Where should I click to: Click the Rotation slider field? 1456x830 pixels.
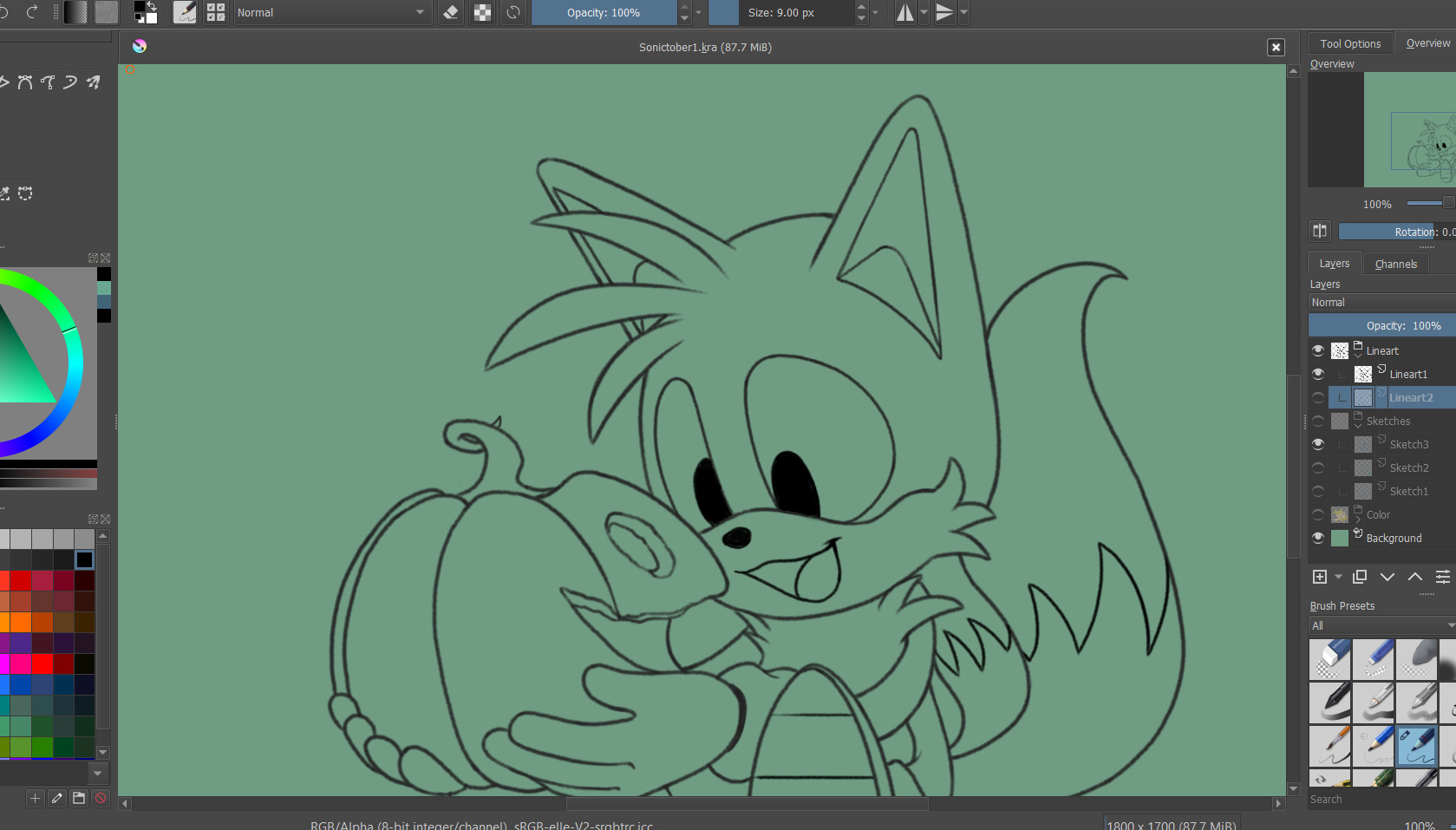point(1397,232)
